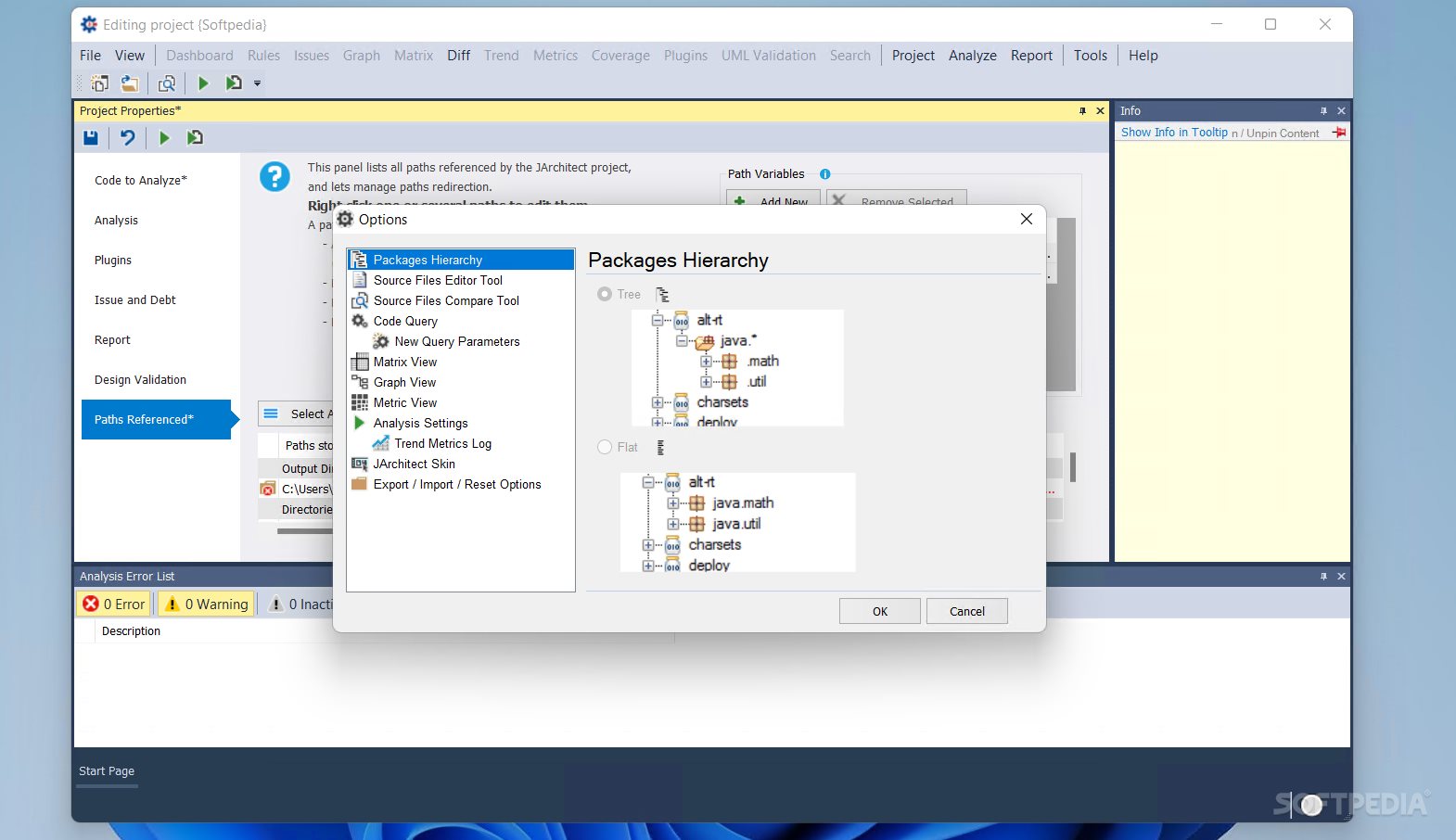1456x840 pixels.
Task: Open the Diff menu
Action: point(459,56)
